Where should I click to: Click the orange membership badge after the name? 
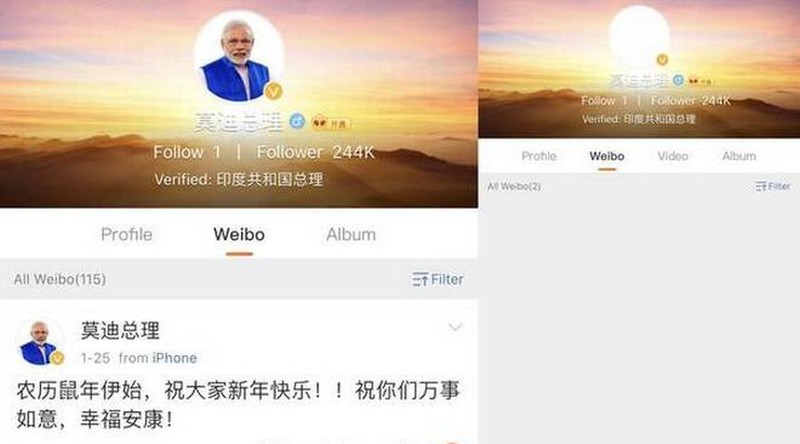coord(331,123)
